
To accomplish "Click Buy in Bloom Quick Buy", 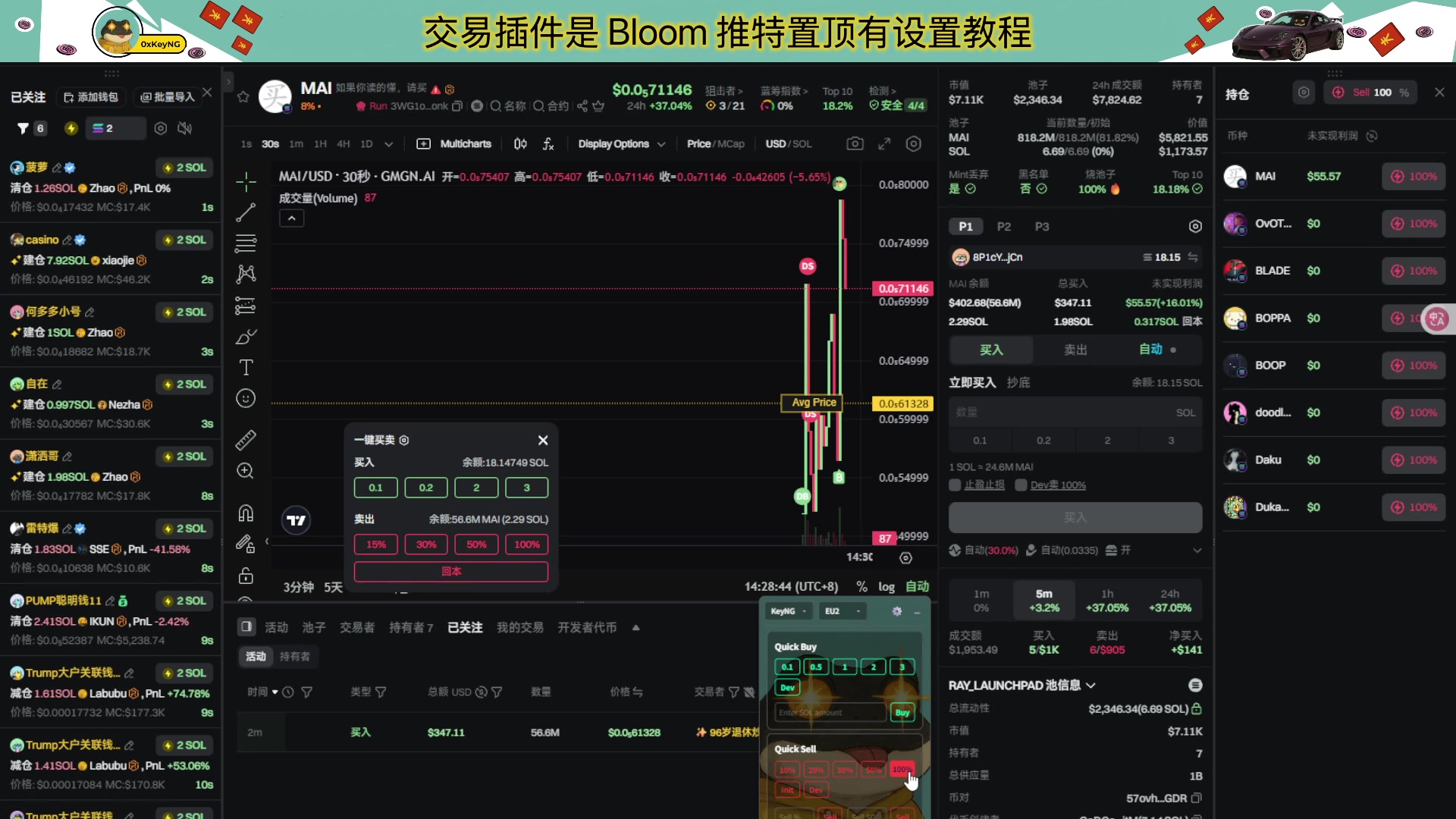I will pyautogui.click(x=902, y=713).
